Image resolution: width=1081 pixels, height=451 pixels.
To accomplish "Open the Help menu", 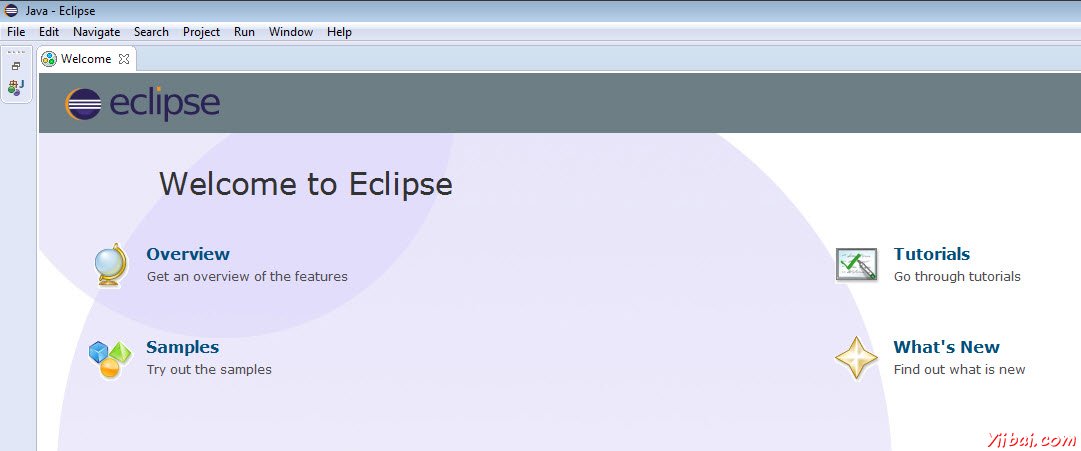I will (339, 32).
